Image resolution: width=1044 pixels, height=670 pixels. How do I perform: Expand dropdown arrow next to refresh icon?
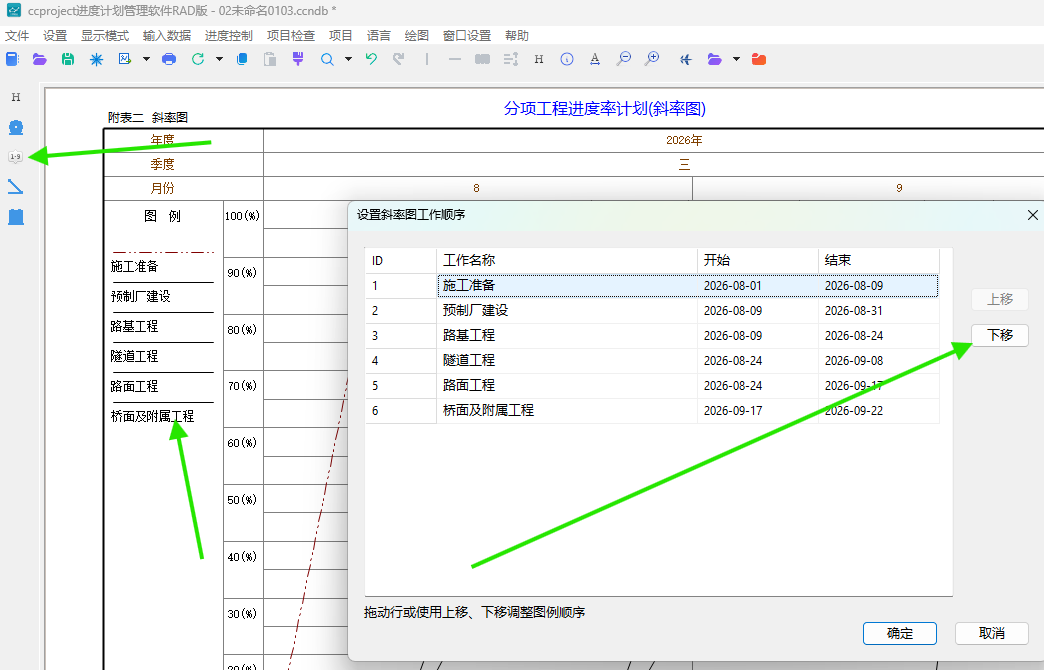coord(219,59)
